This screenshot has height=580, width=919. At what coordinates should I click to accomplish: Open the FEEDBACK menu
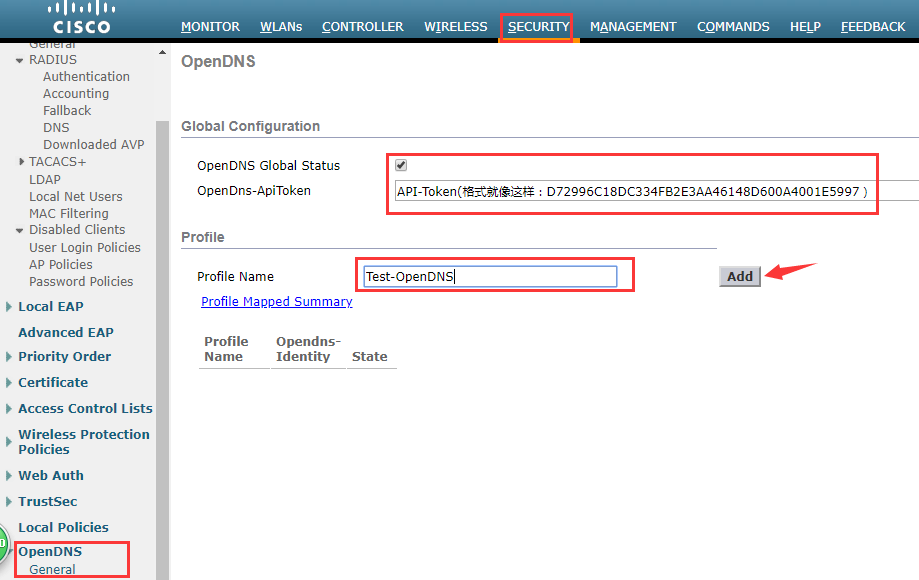coord(873,27)
